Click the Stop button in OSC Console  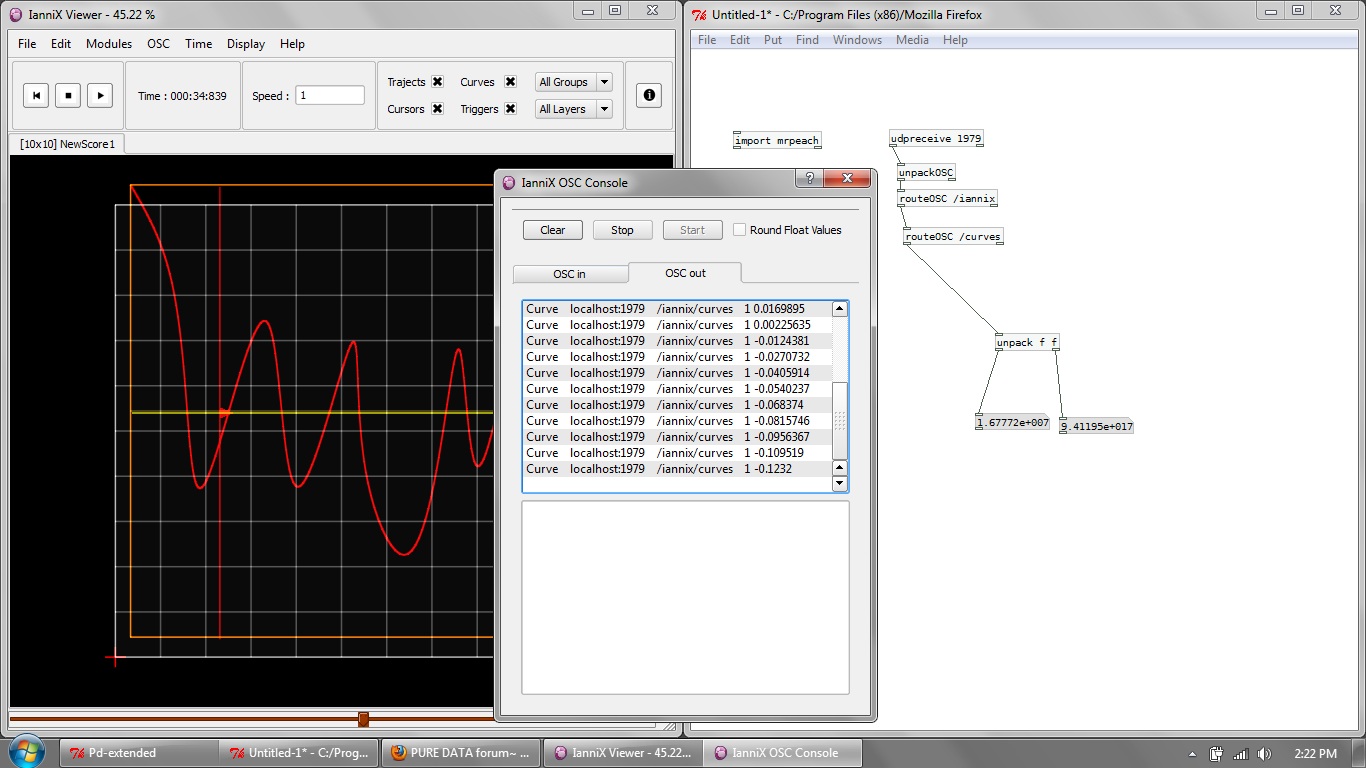[x=622, y=230]
